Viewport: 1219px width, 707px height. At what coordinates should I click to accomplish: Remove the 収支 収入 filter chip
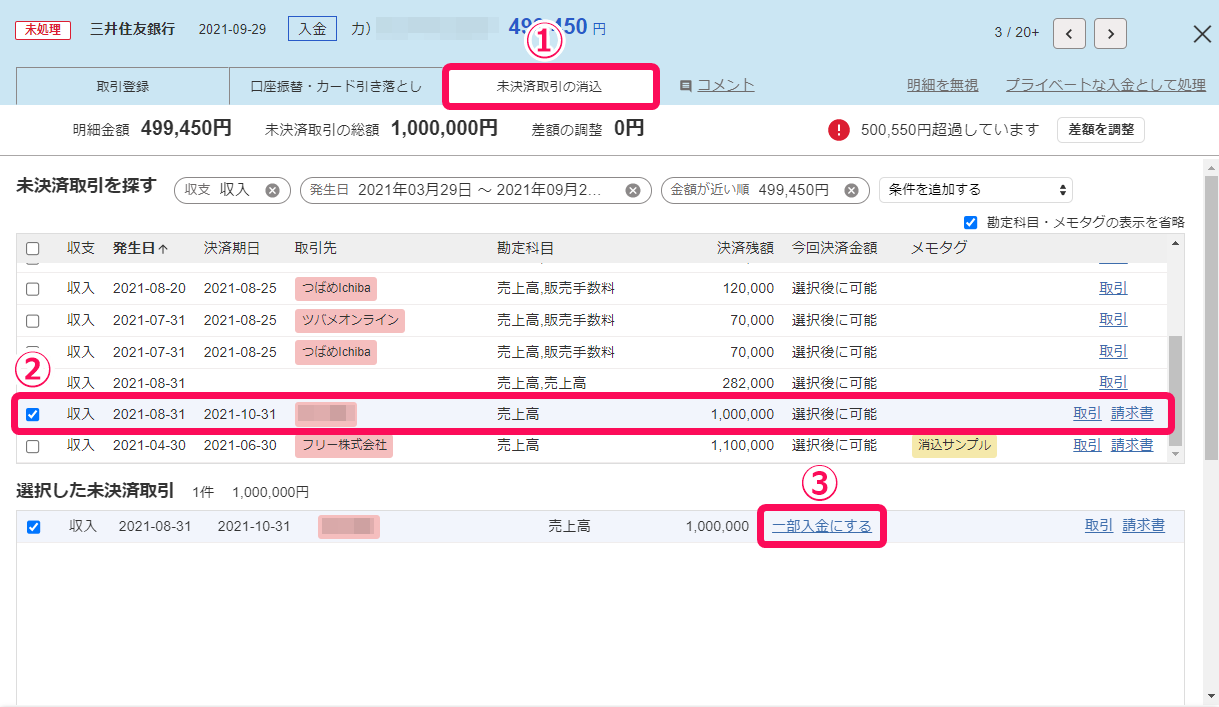(272, 190)
